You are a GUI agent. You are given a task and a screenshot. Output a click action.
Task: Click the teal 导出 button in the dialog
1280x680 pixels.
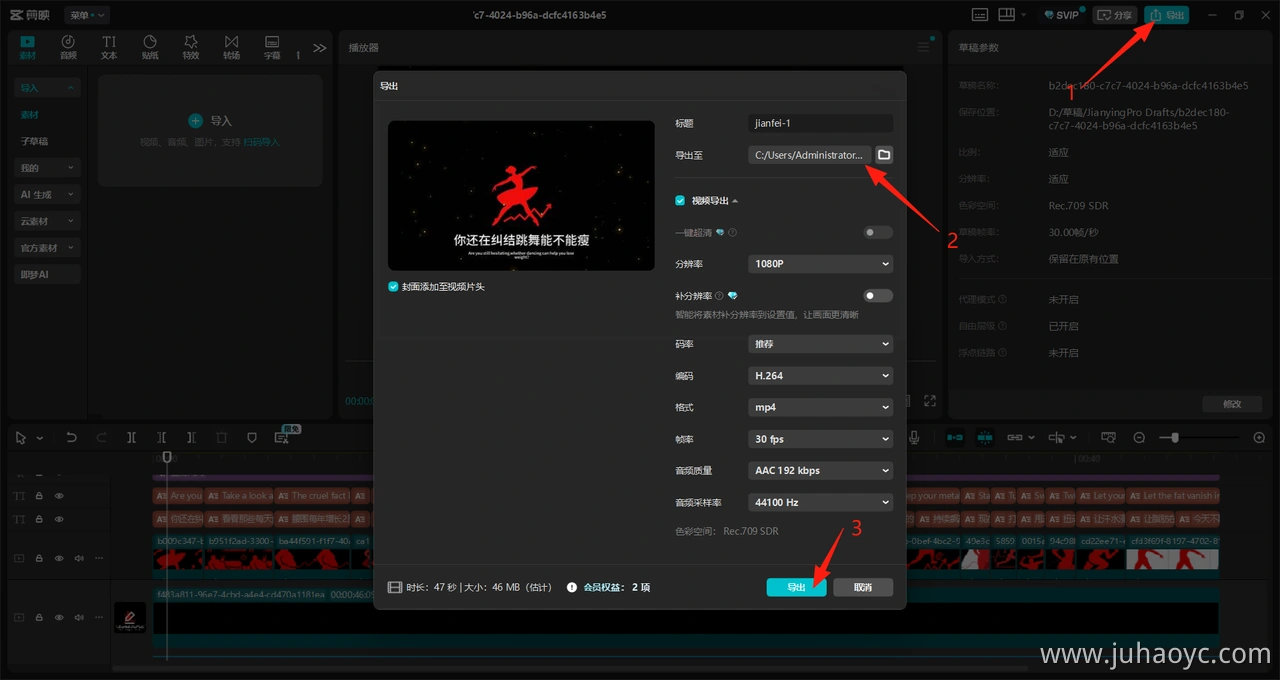pos(796,588)
